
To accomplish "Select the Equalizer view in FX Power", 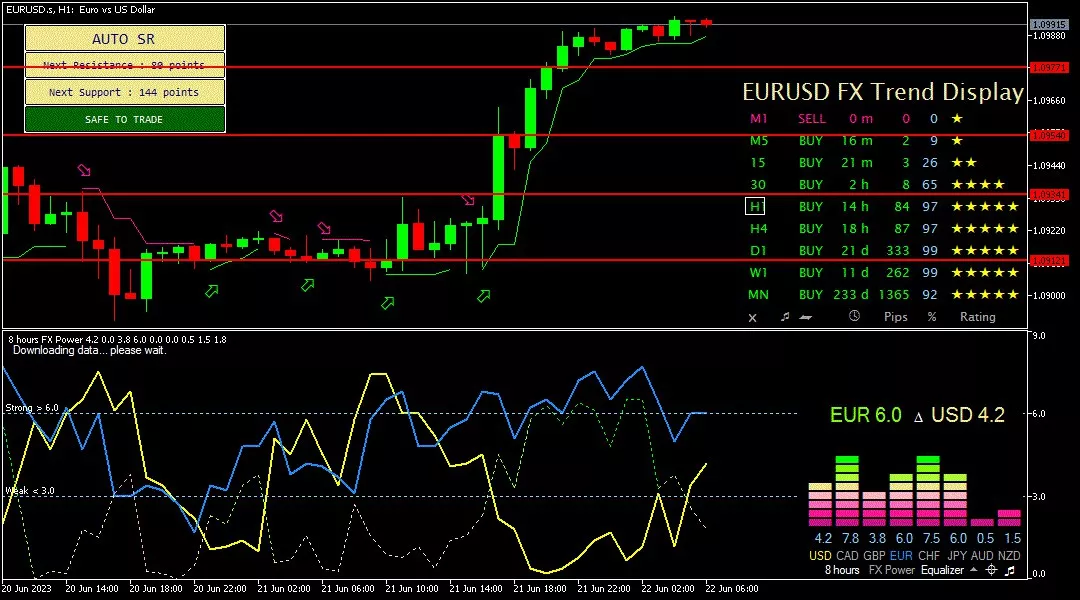I will pyautogui.click(x=942, y=570).
